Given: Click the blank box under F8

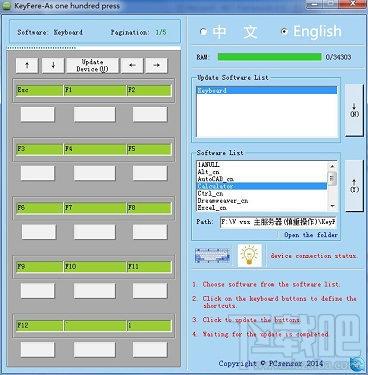Looking at the screenshot, I should (150, 232).
